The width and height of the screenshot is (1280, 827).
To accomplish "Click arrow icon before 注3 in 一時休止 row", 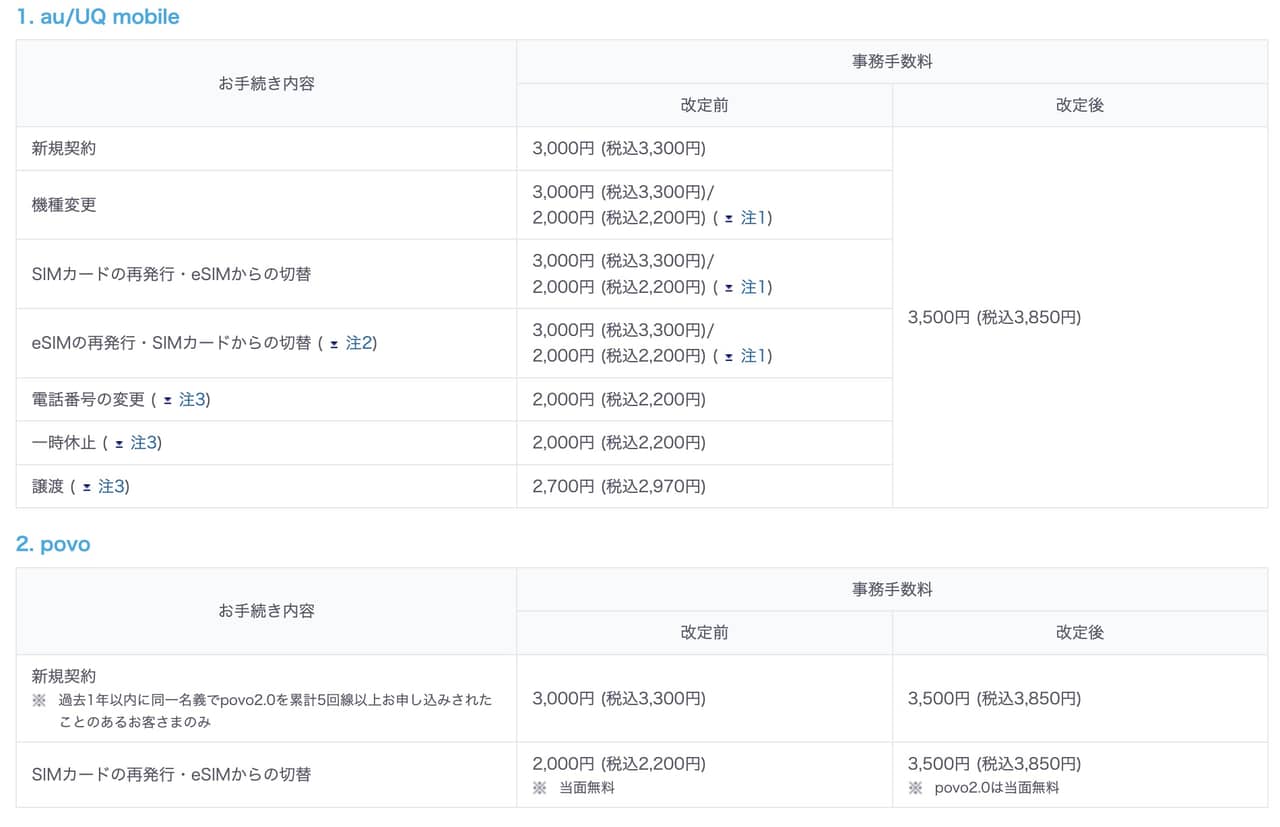I will pos(119,443).
